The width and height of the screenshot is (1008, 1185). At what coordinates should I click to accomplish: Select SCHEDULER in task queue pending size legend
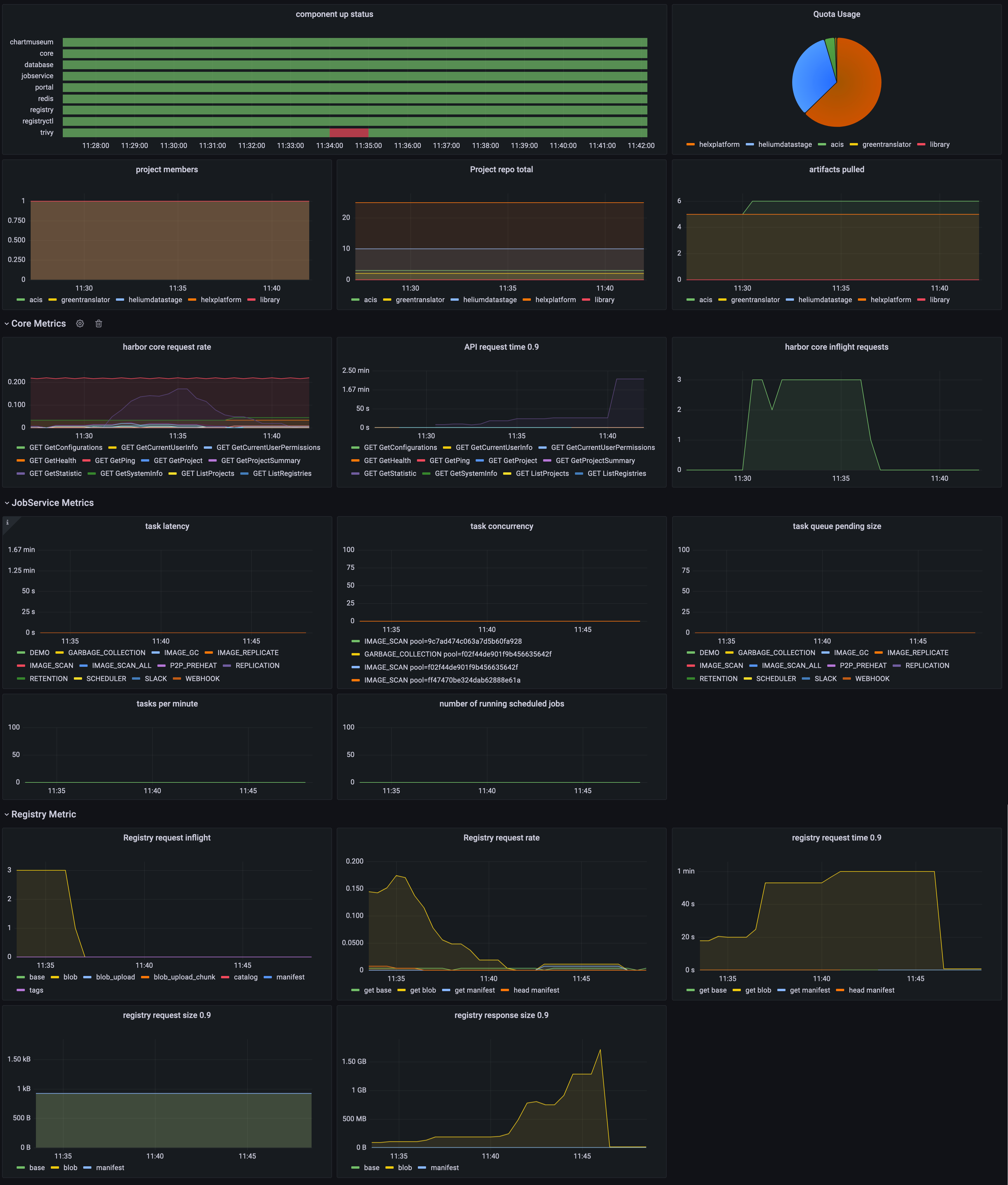(x=776, y=679)
